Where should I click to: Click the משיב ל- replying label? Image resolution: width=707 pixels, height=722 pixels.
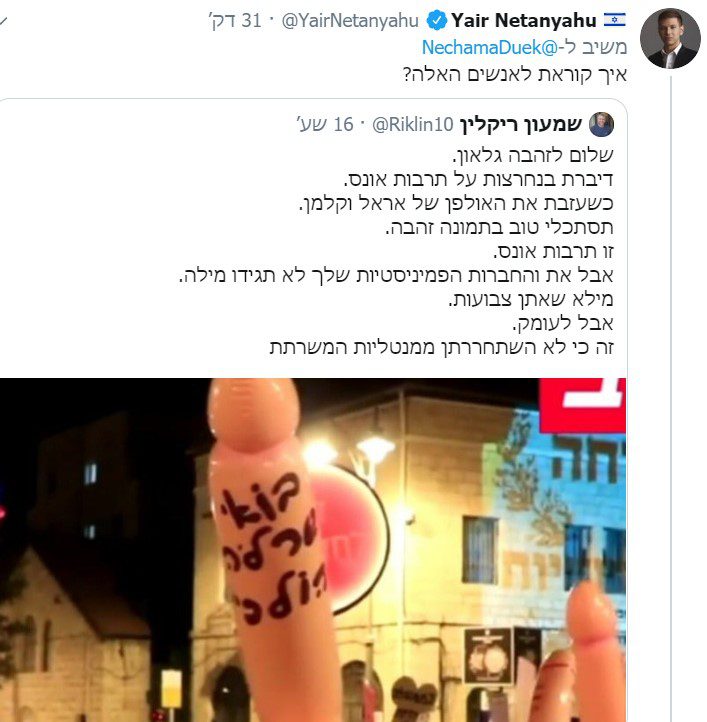coord(593,47)
